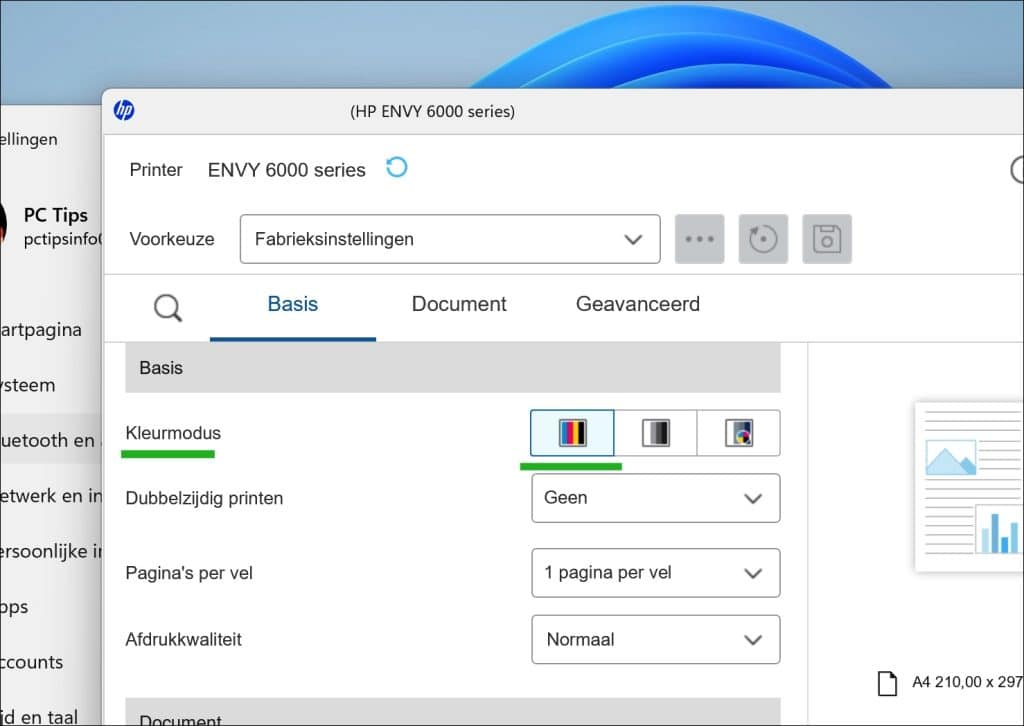Open the Pagina's per vel dropdown
This screenshot has width=1024, height=726.
[x=656, y=573]
